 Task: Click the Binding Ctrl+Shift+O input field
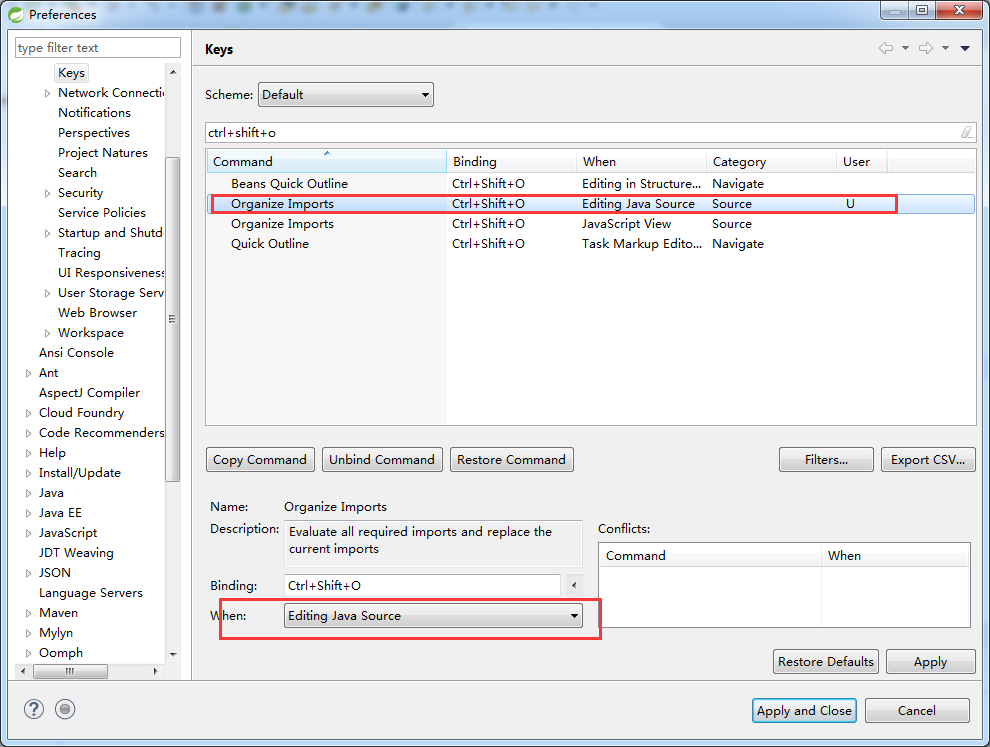coord(422,585)
